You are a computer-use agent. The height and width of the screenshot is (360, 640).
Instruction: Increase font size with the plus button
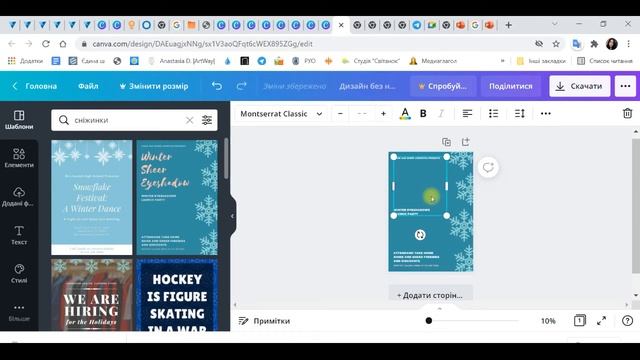point(383,114)
